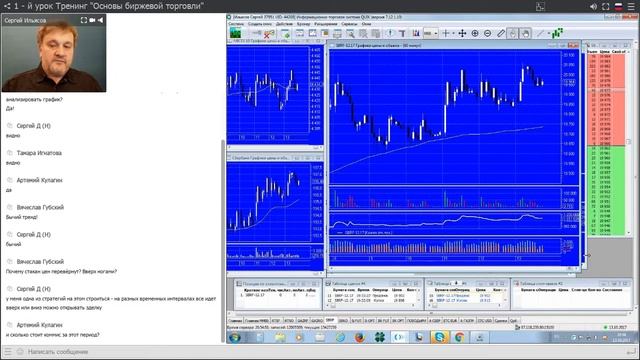Select the pencil drawing tool
The image size is (640, 360).
tap(501, 33)
